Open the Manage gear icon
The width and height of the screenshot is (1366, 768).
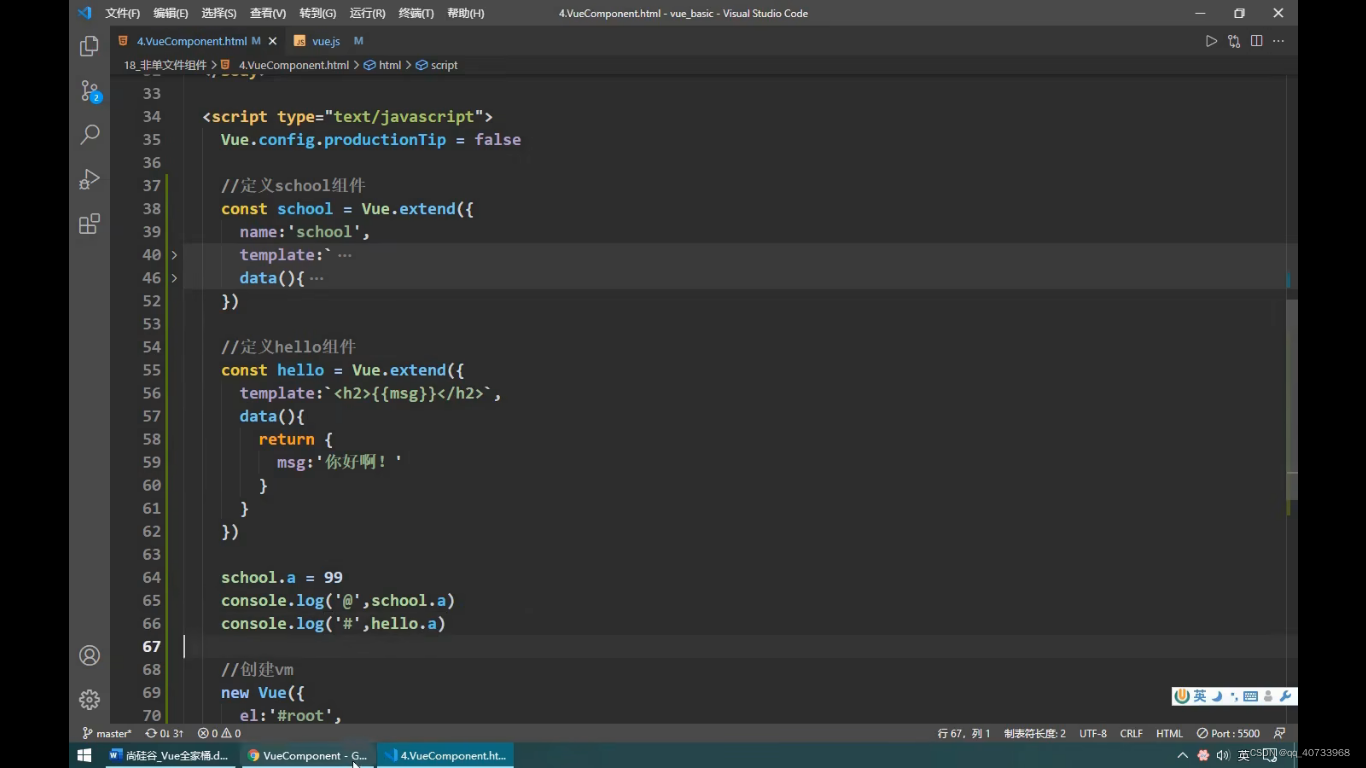tap(89, 699)
